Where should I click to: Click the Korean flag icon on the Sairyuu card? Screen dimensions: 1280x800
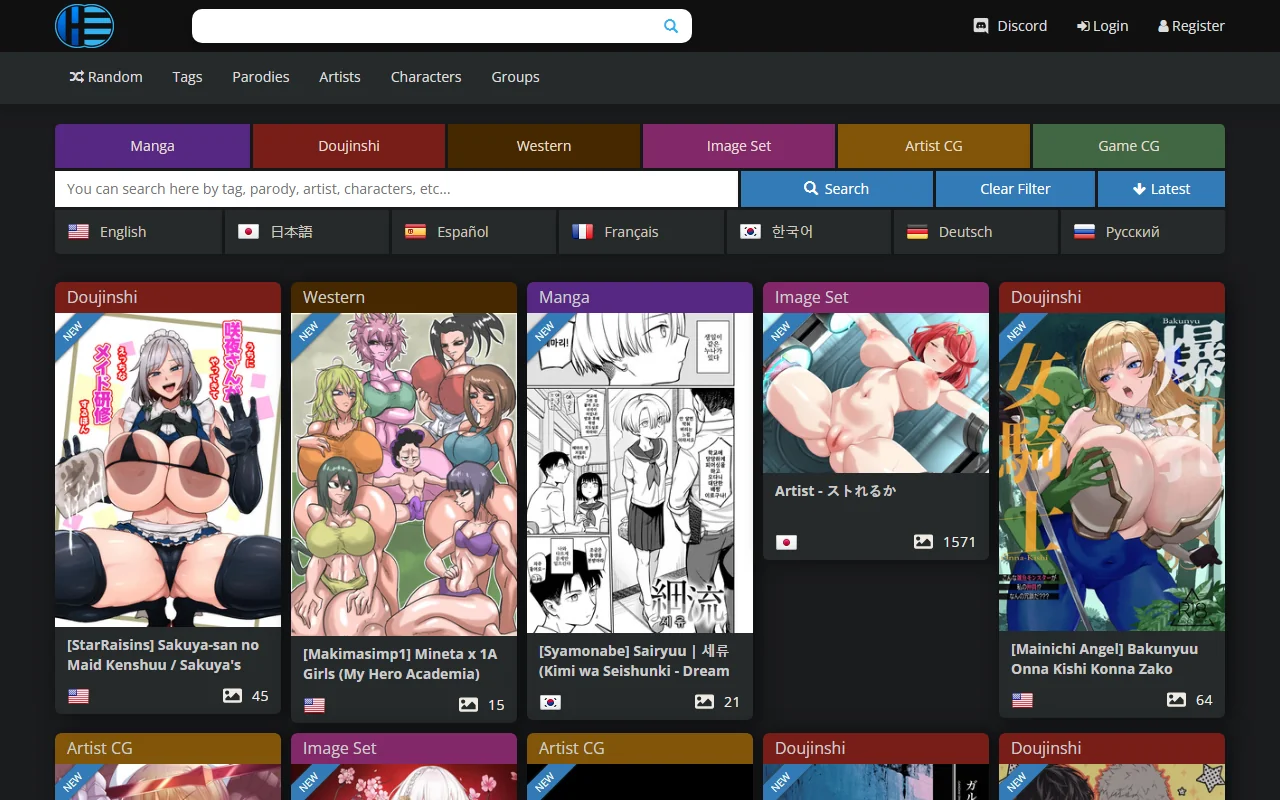tap(551, 702)
